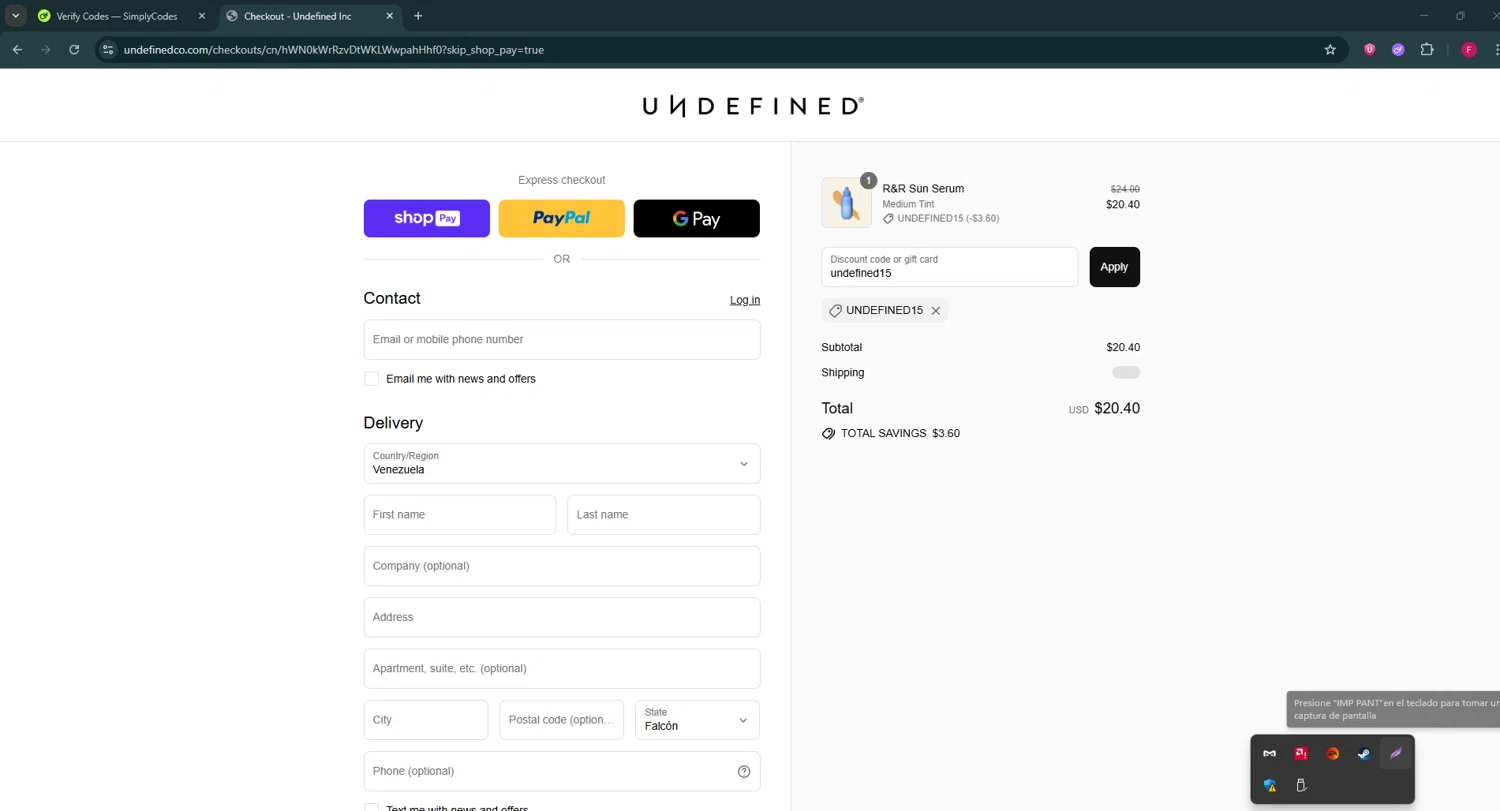Click the Medium Tint variant text
Screen dimensions: 1500x811
(908, 204)
